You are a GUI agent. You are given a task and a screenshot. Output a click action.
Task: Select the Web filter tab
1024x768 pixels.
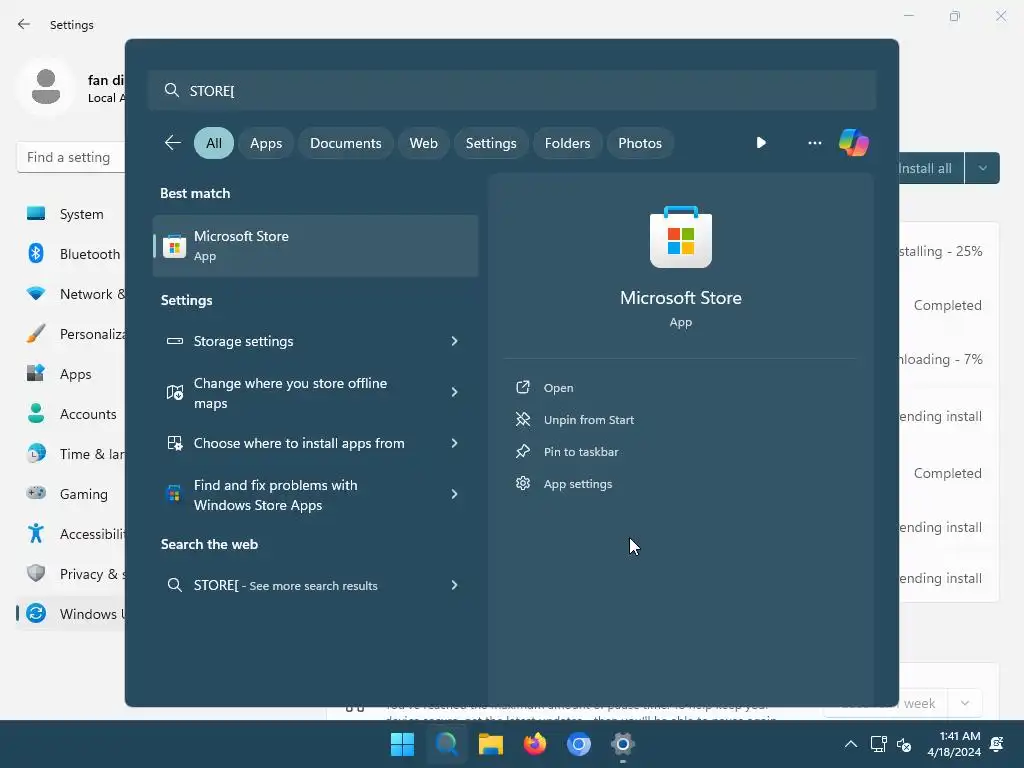[423, 143]
